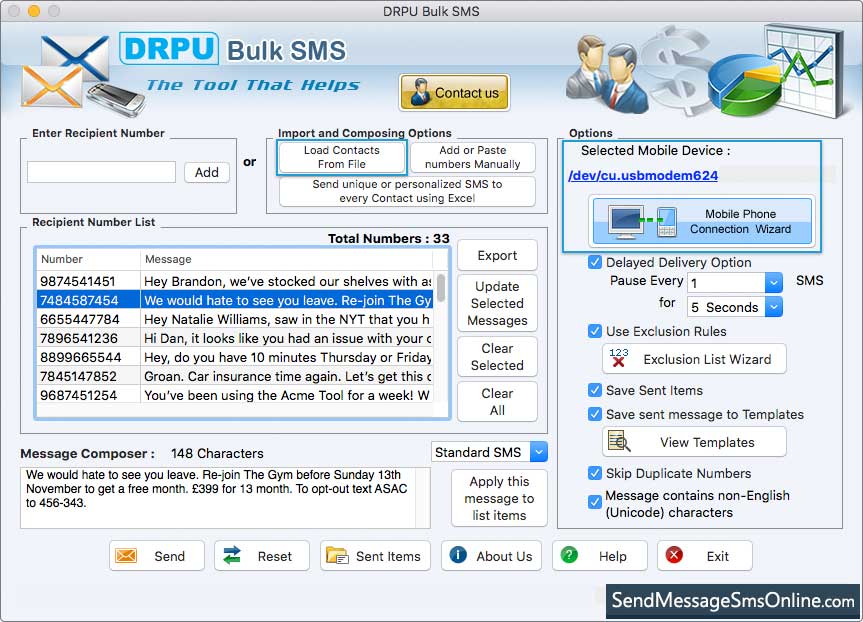Click Apply this message to list items
Image resolution: width=863 pixels, height=622 pixels.
pos(499,498)
